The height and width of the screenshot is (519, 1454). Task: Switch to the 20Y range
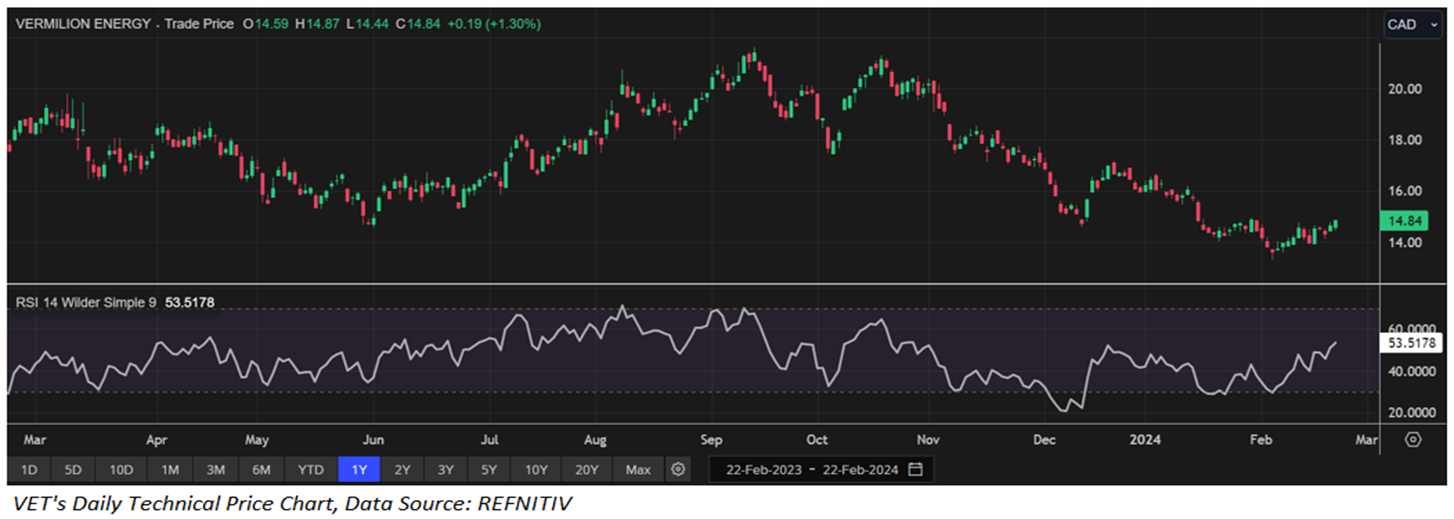pos(586,469)
